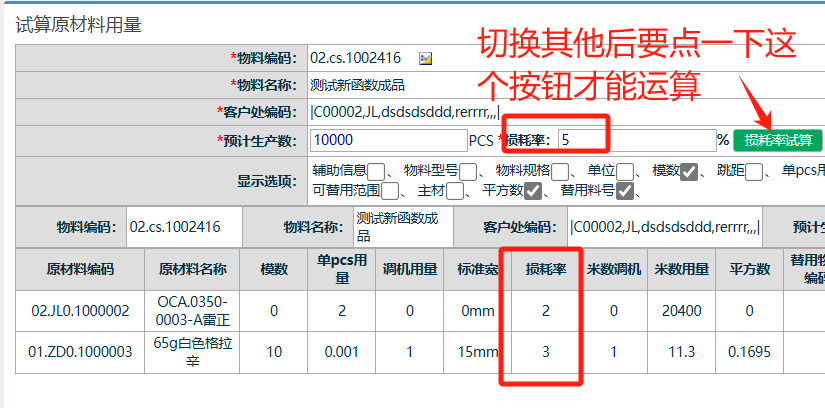Click the 模数 value 10 cell

coord(274,352)
